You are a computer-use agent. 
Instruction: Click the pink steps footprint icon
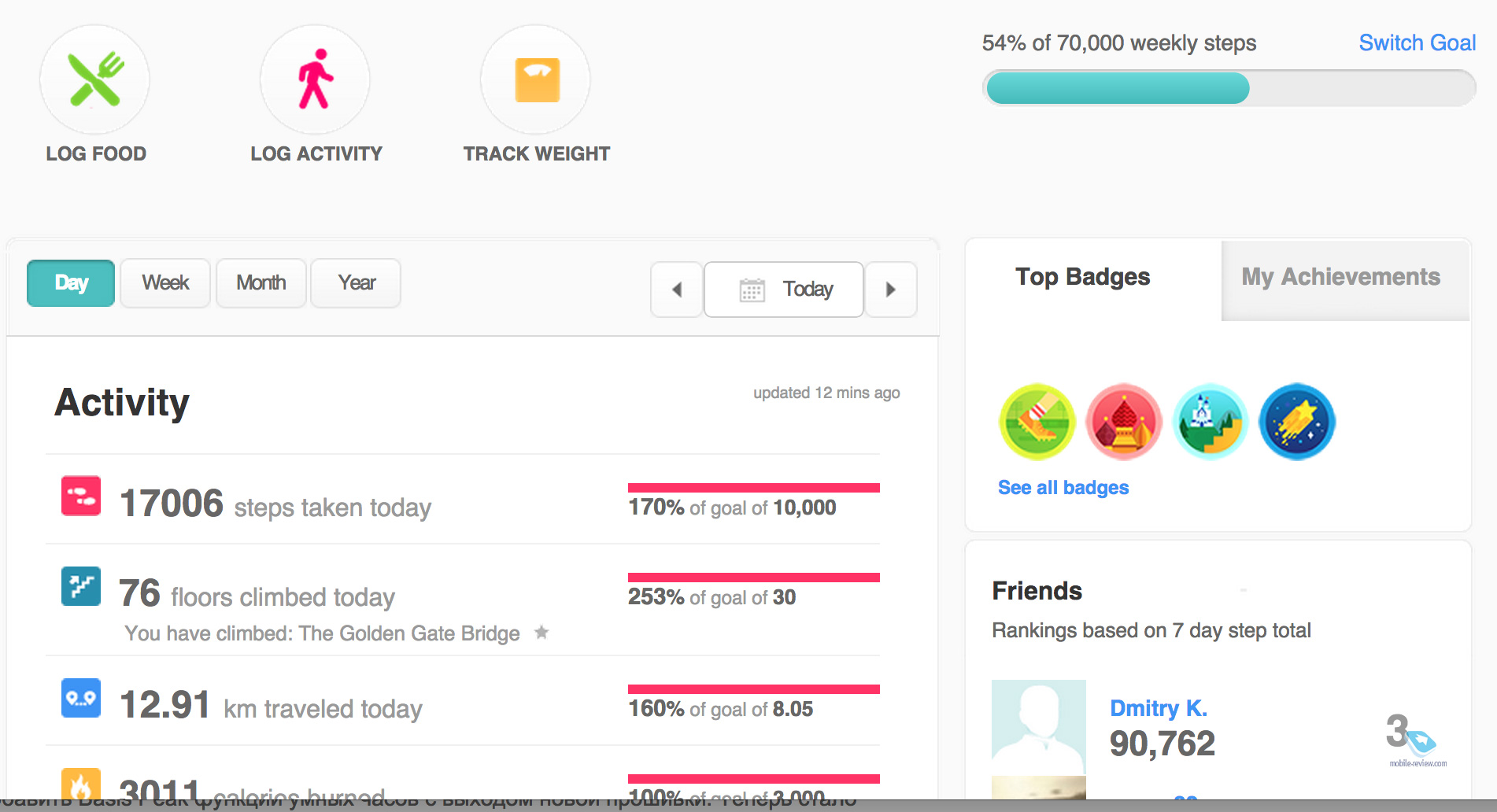coord(81,496)
